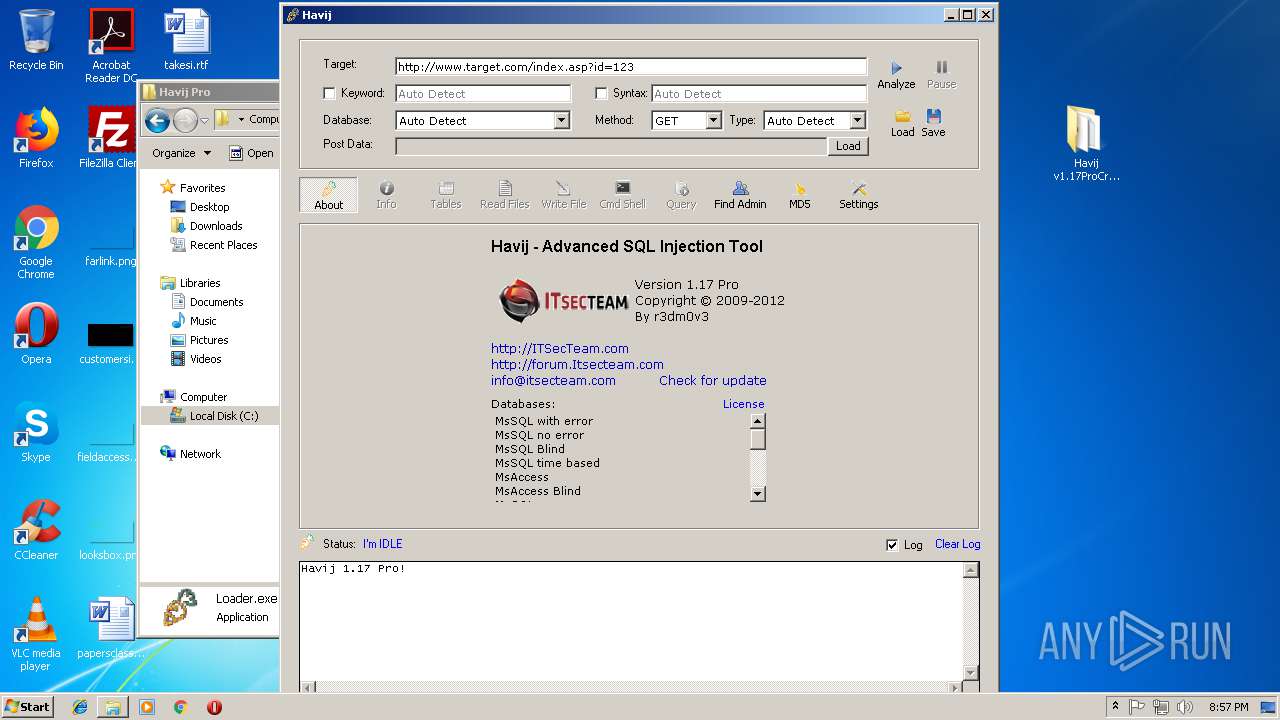Select Music library

point(203,320)
